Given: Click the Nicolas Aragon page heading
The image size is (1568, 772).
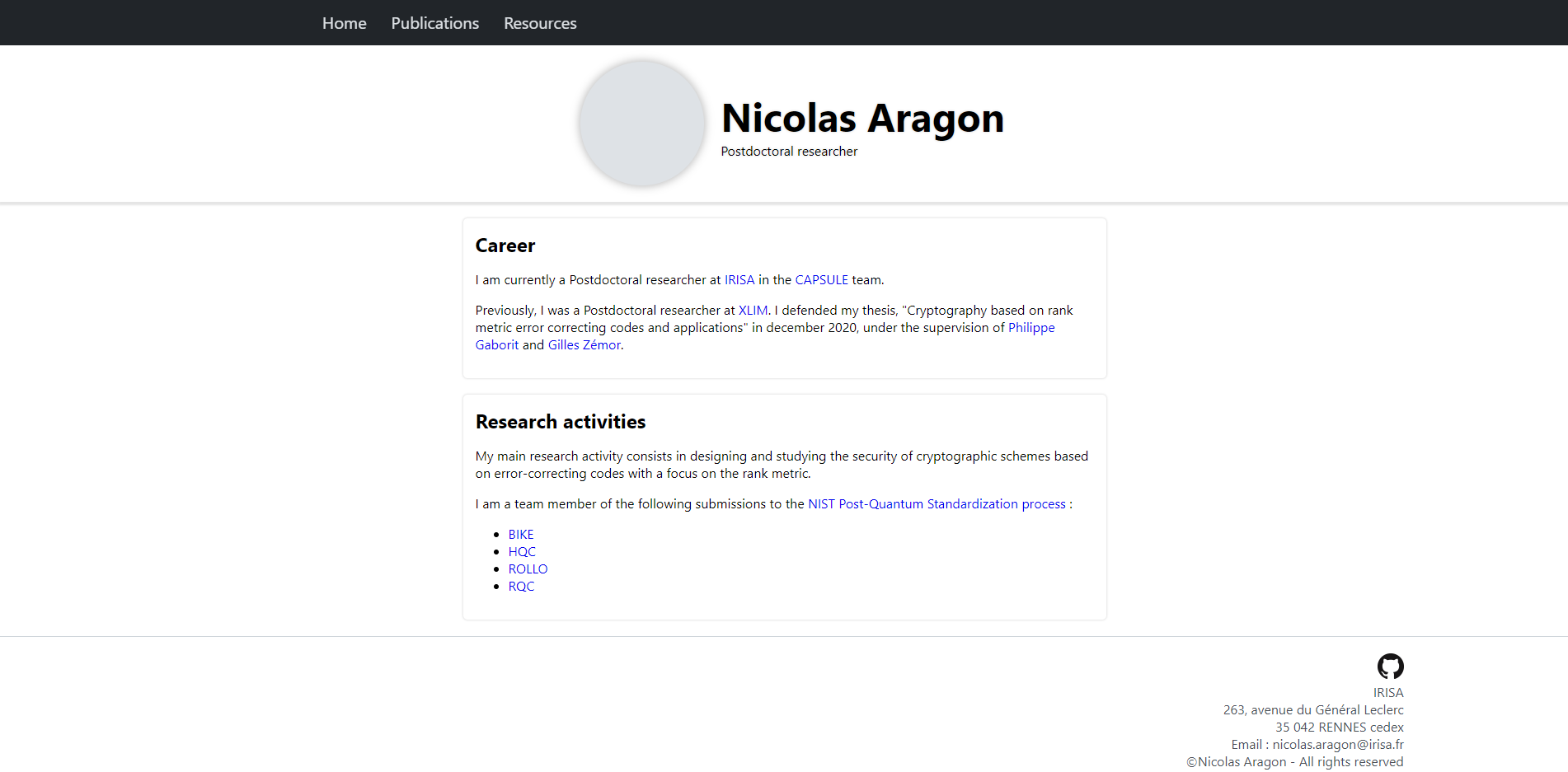Looking at the screenshot, I should 862,119.
